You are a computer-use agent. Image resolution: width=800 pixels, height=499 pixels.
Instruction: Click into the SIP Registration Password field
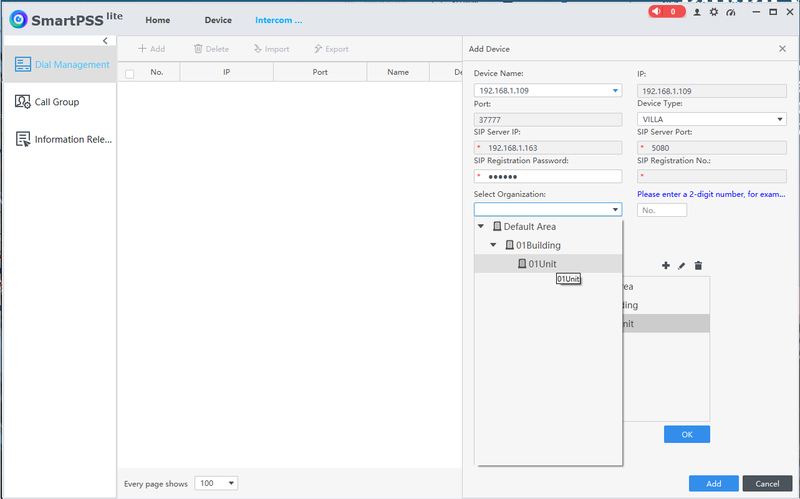(x=550, y=176)
